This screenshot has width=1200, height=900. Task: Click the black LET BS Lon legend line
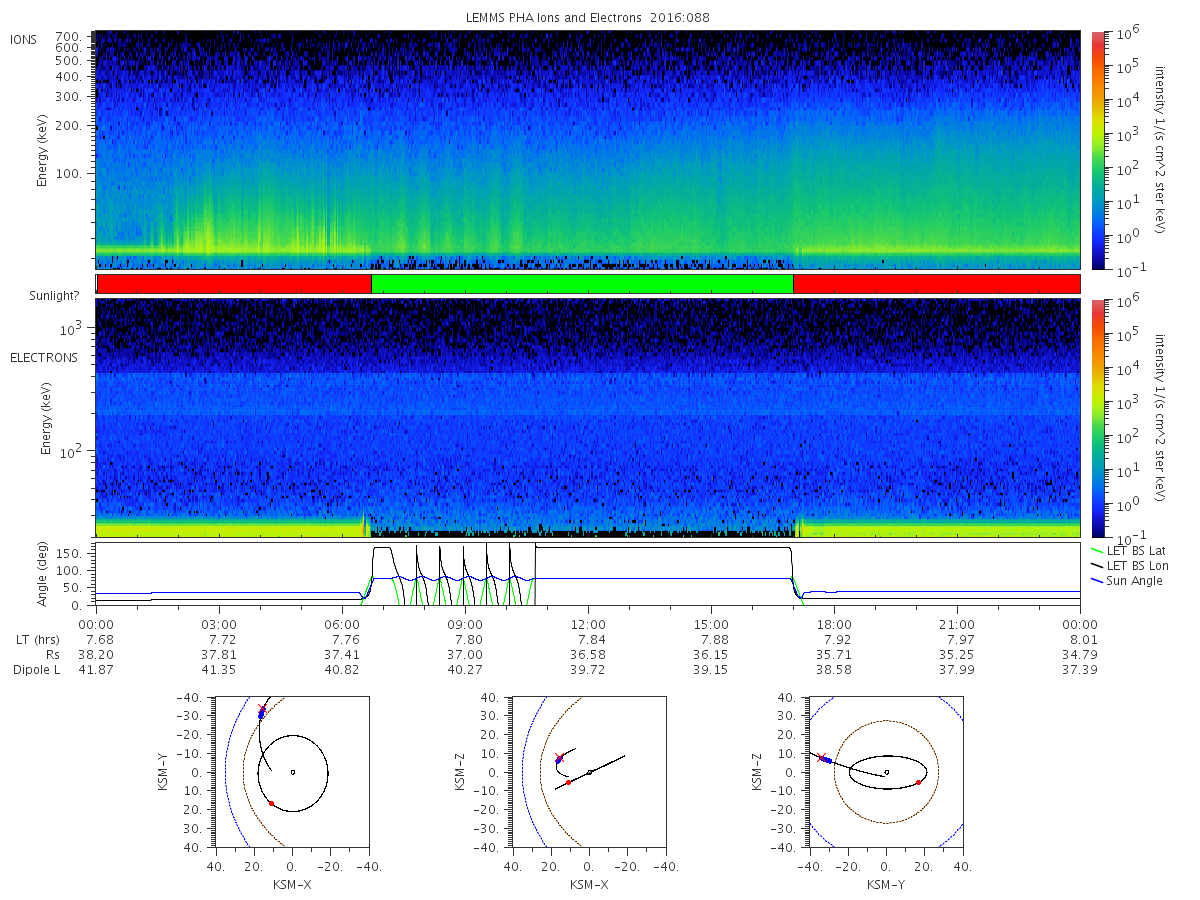(1098, 566)
